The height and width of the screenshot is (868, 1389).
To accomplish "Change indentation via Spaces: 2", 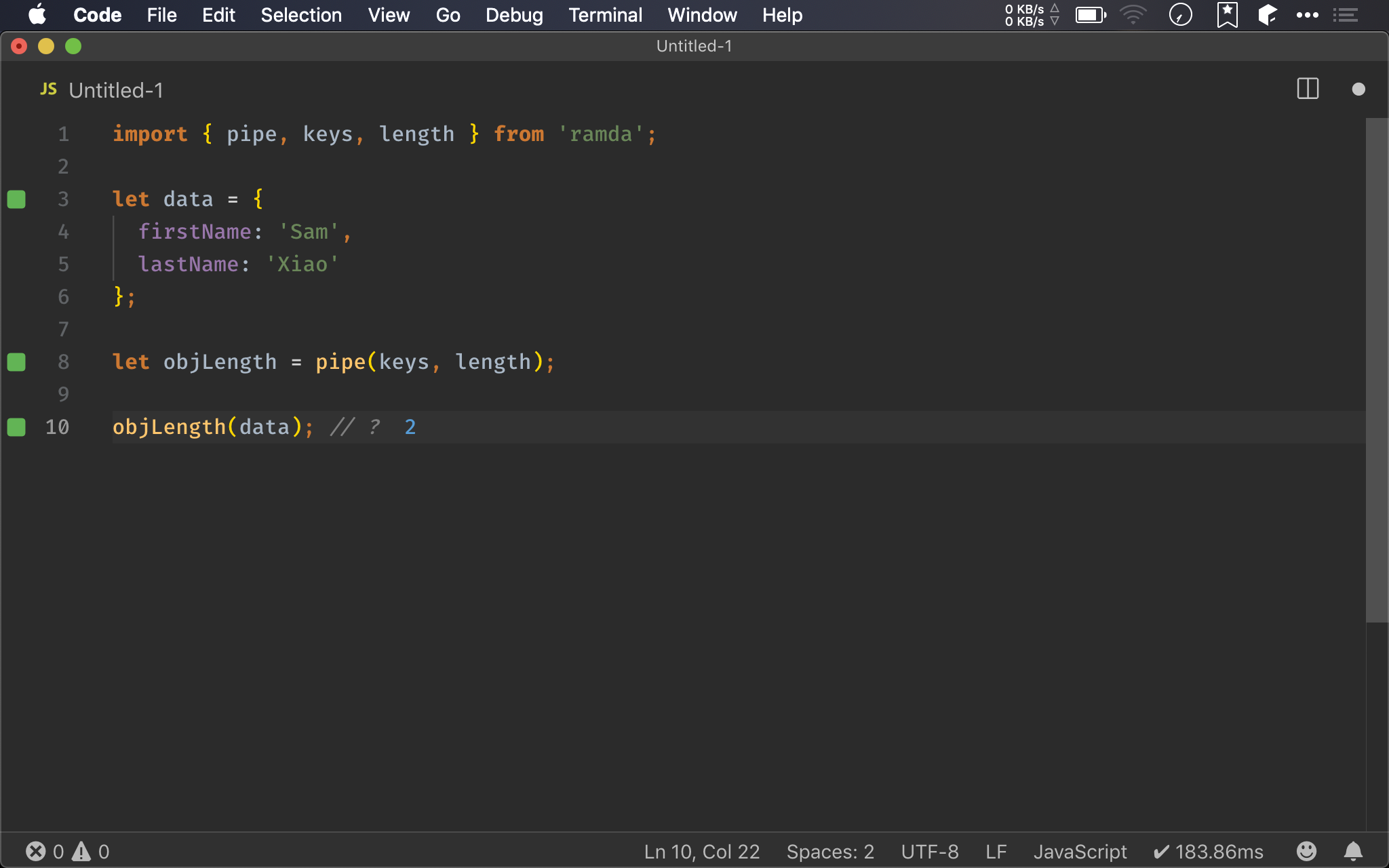I will [x=830, y=851].
